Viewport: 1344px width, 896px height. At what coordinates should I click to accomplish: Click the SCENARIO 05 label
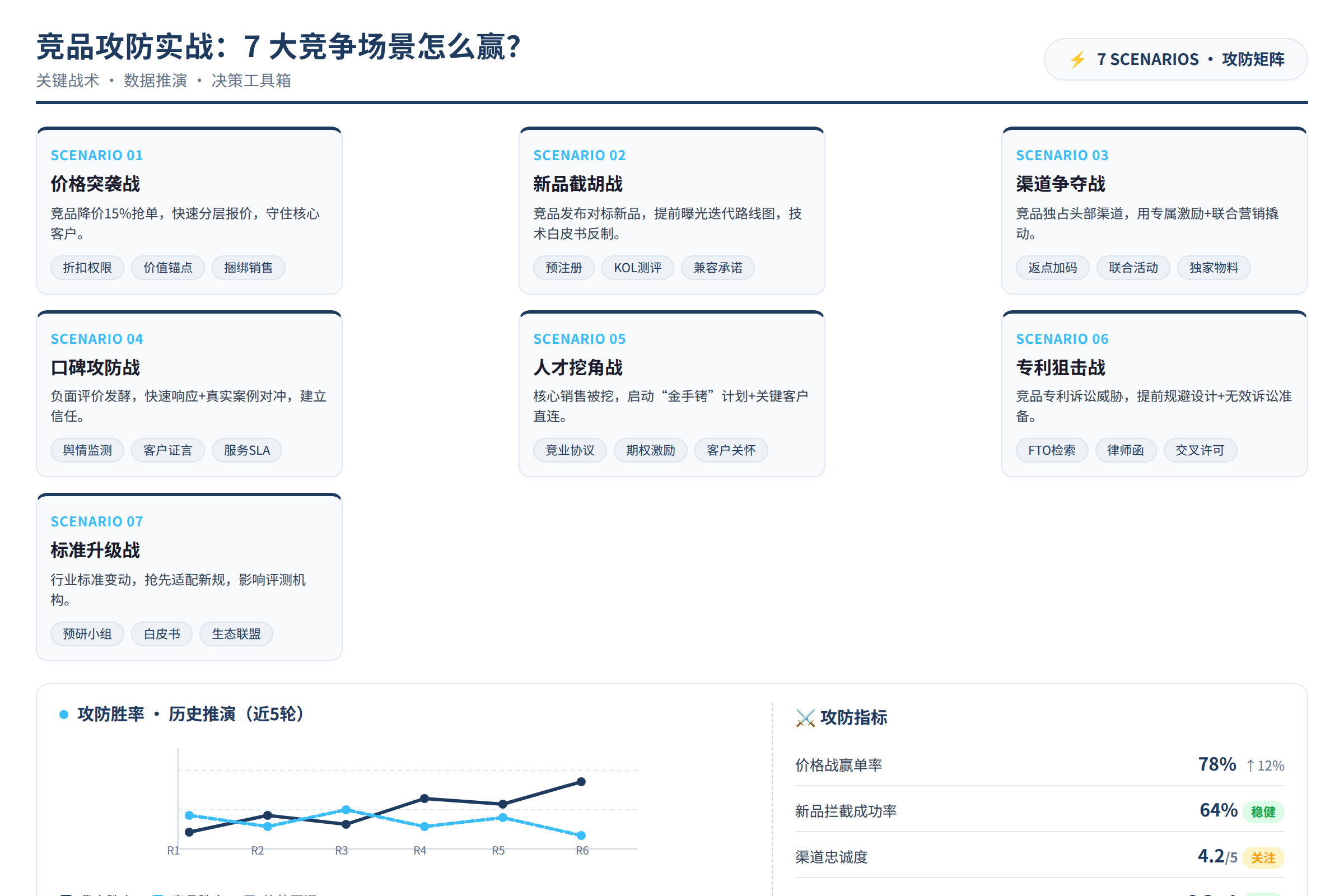[x=580, y=339]
